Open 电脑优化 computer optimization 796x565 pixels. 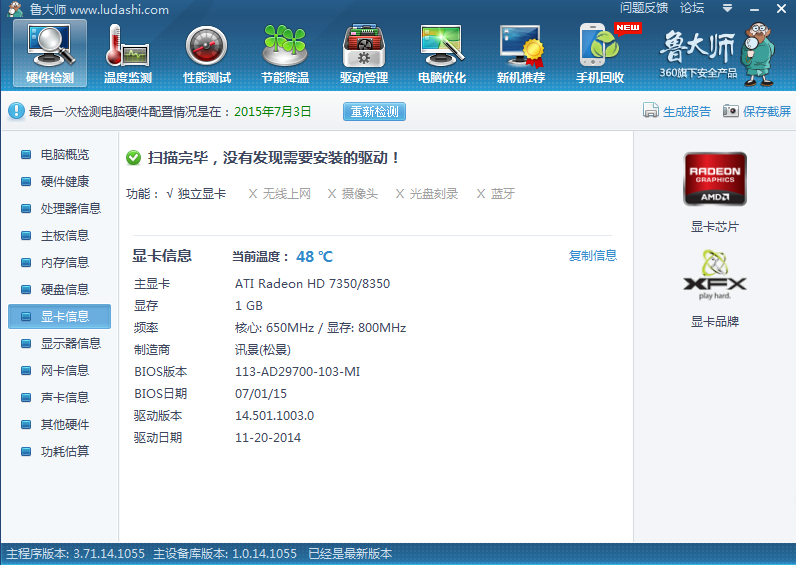(x=442, y=53)
